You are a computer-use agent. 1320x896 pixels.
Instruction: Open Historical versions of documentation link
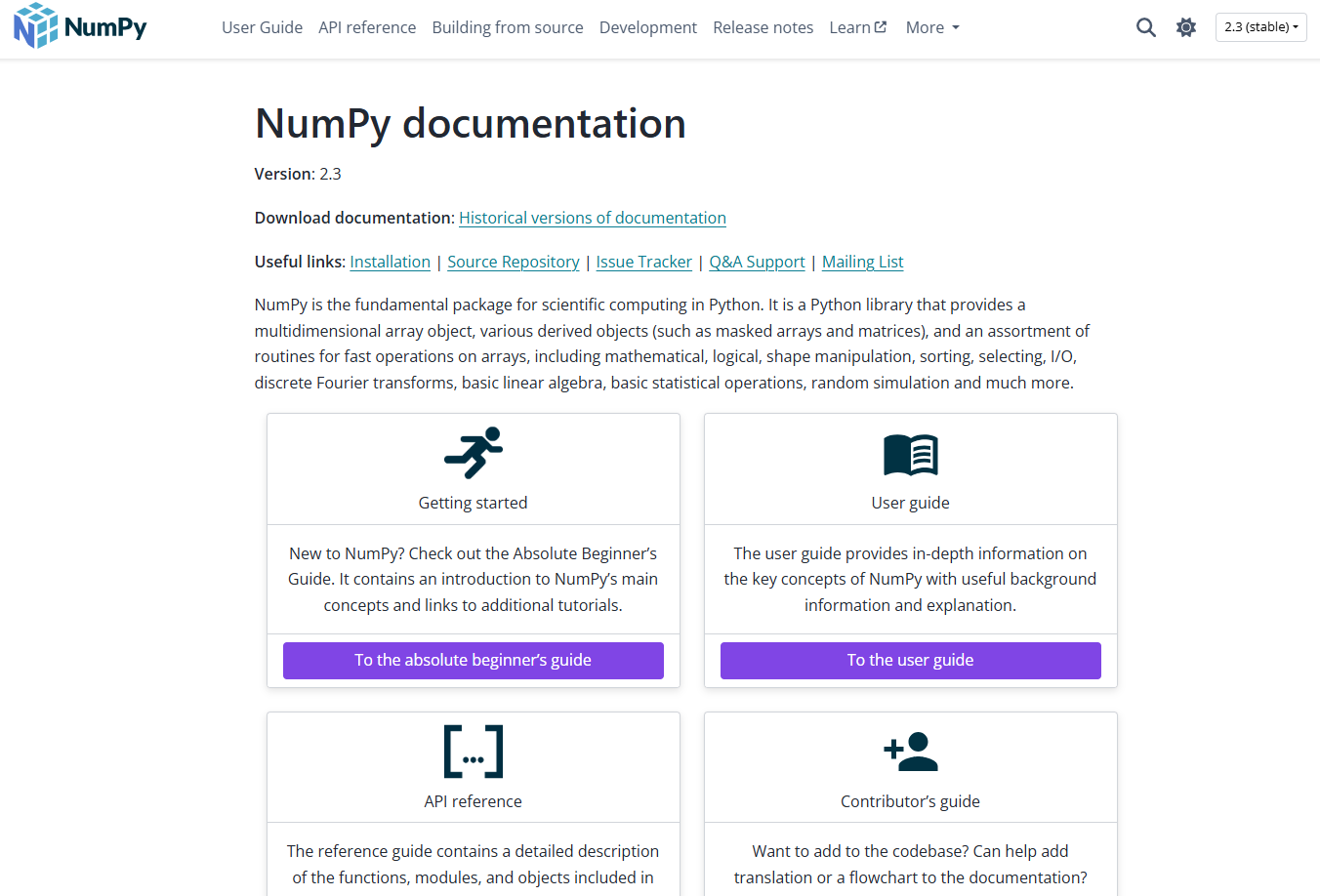coord(593,218)
